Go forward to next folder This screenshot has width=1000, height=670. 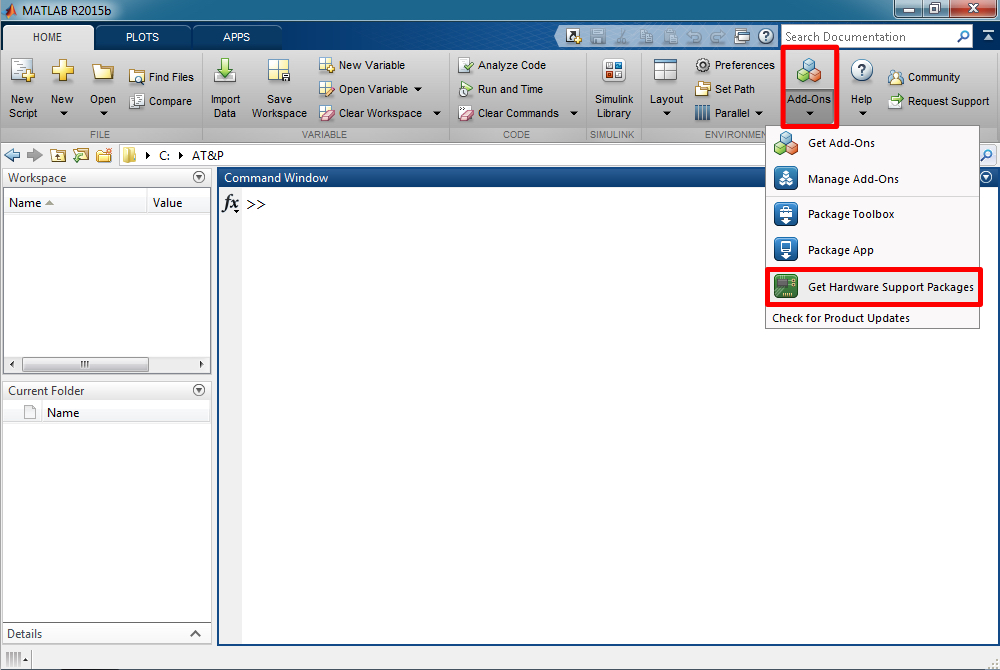[34, 155]
